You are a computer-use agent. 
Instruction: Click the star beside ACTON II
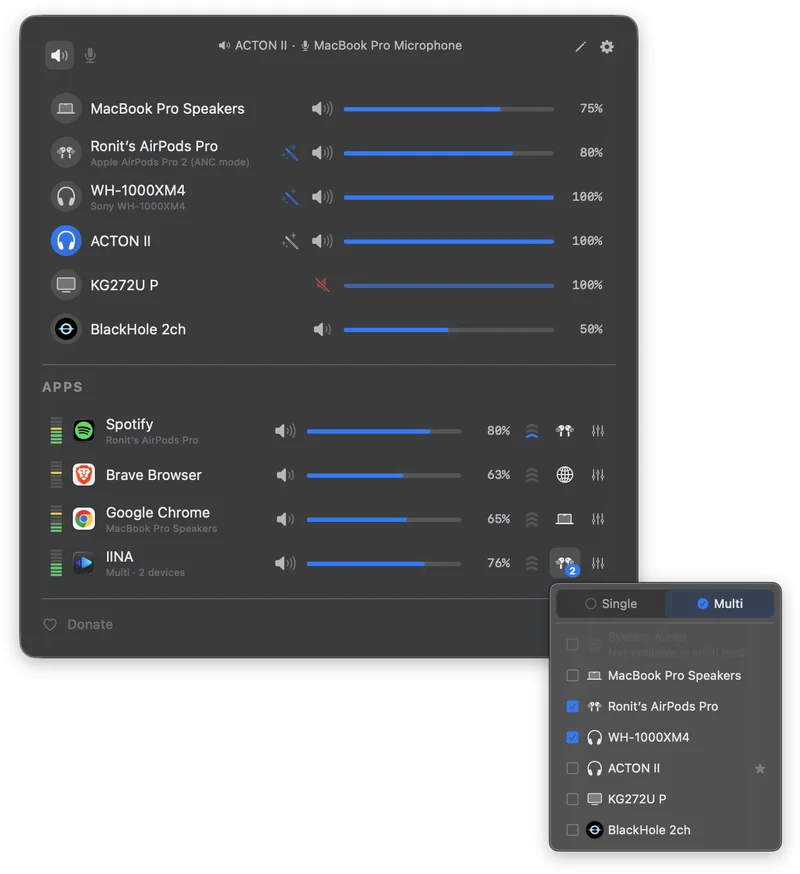(x=760, y=769)
